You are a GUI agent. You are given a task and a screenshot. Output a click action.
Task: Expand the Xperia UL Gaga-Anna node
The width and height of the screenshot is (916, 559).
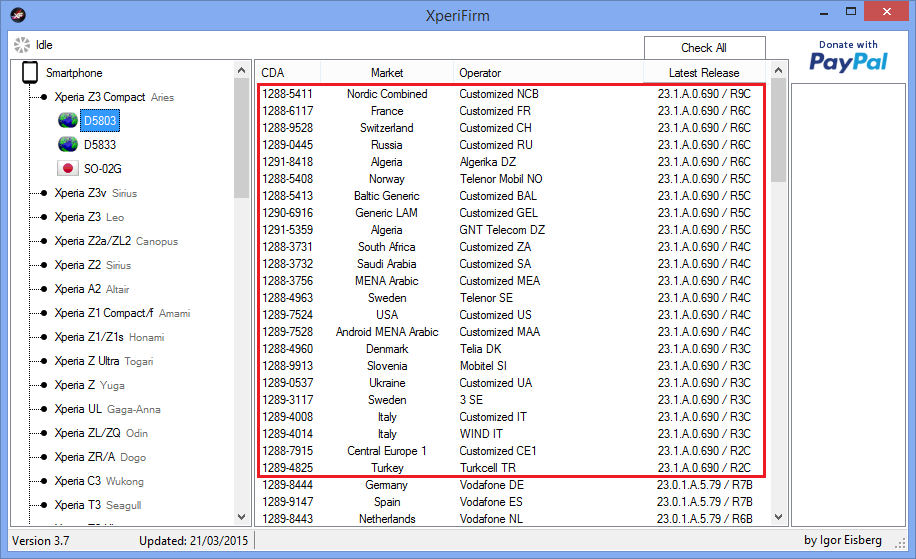click(x=44, y=409)
